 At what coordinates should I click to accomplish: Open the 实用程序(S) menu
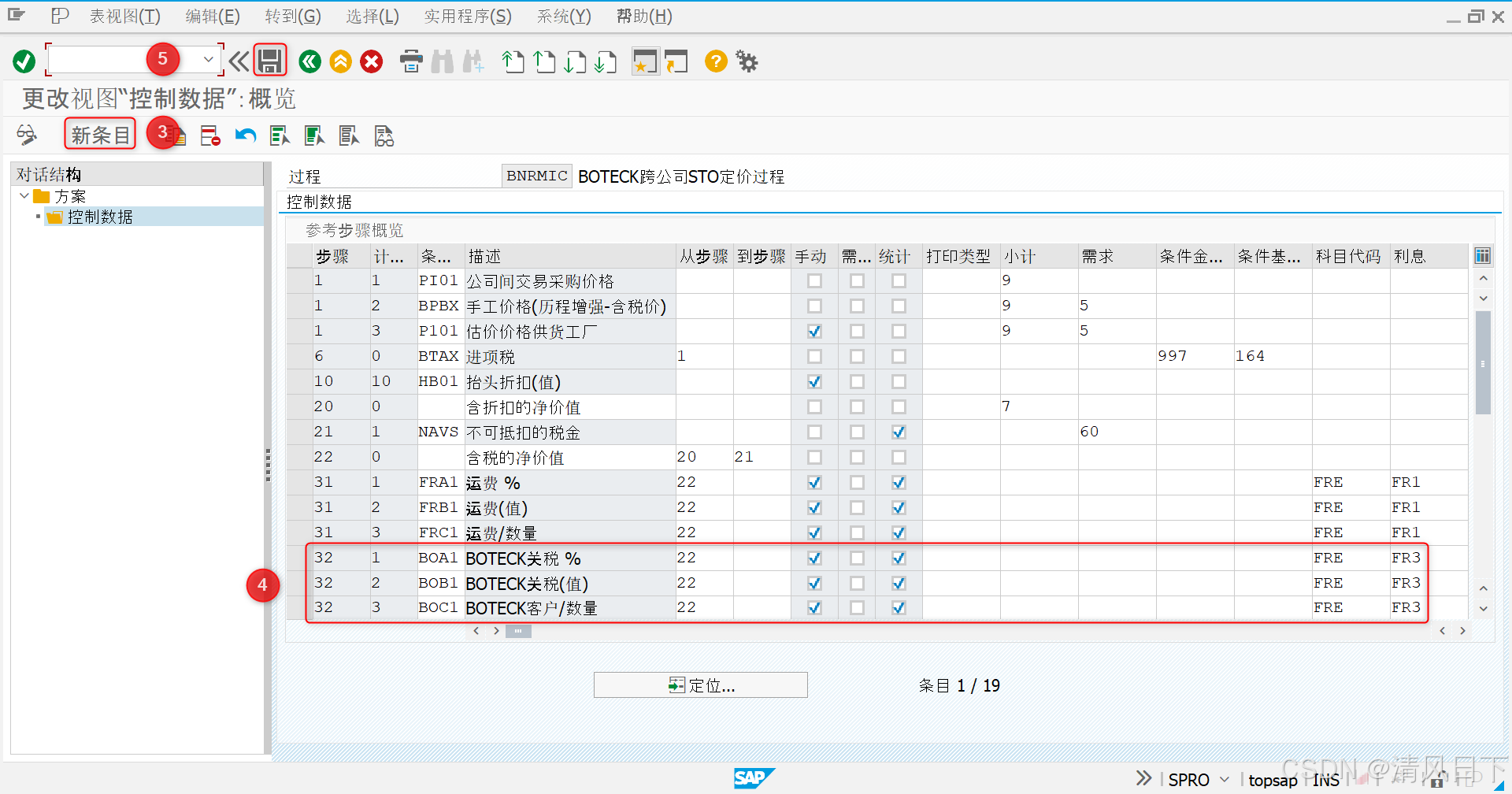(468, 17)
